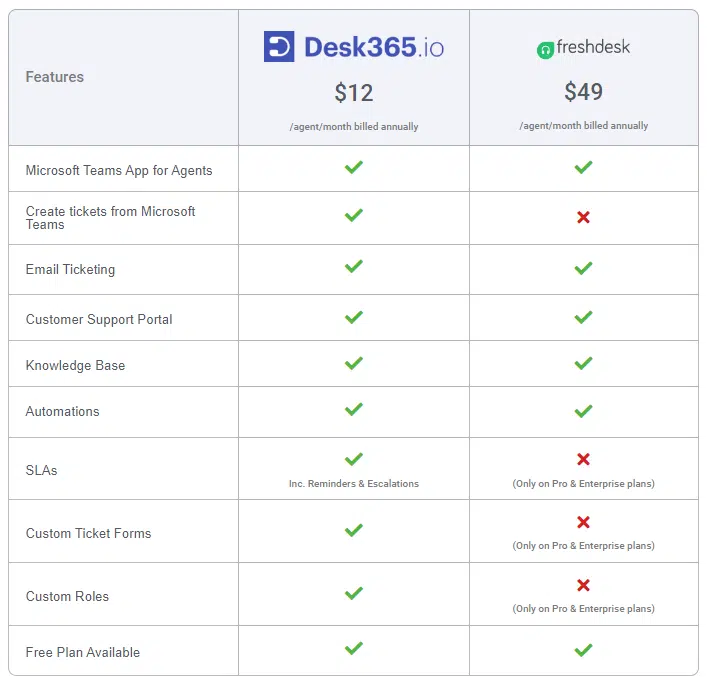
Task: Select the Microsoft Teams App for Agents label
Action: (x=119, y=170)
